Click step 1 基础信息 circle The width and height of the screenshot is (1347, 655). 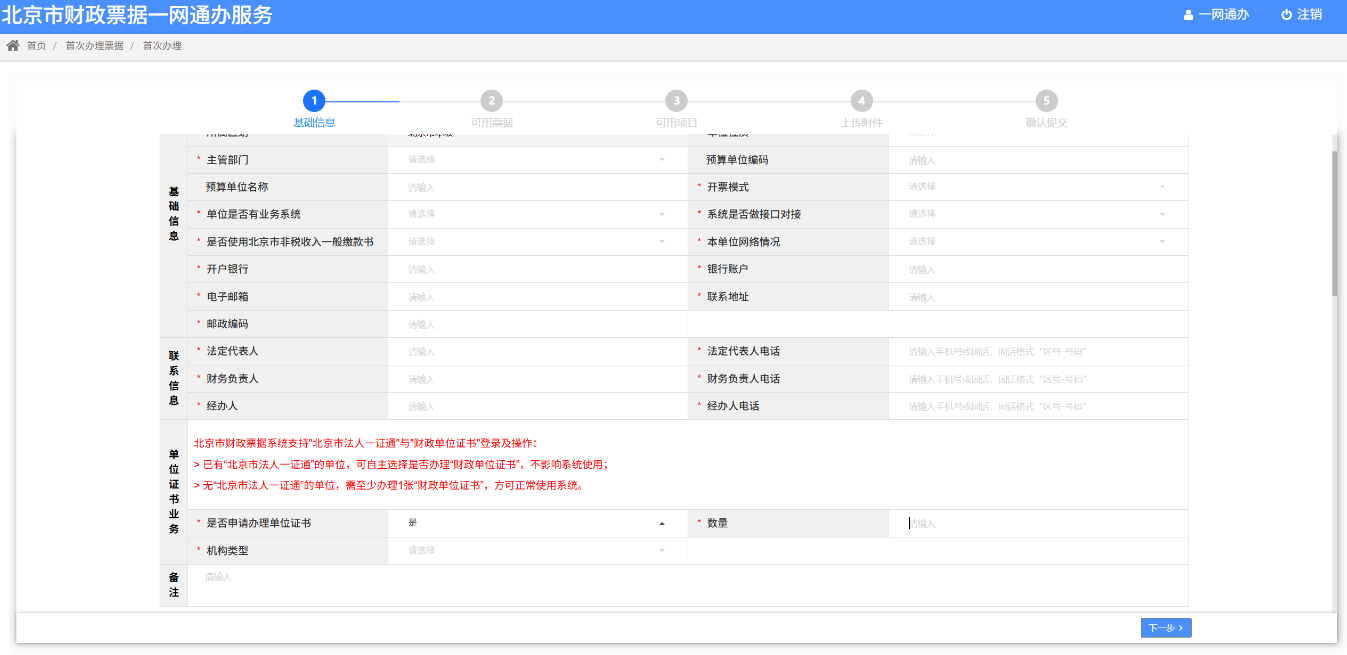point(314,101)
